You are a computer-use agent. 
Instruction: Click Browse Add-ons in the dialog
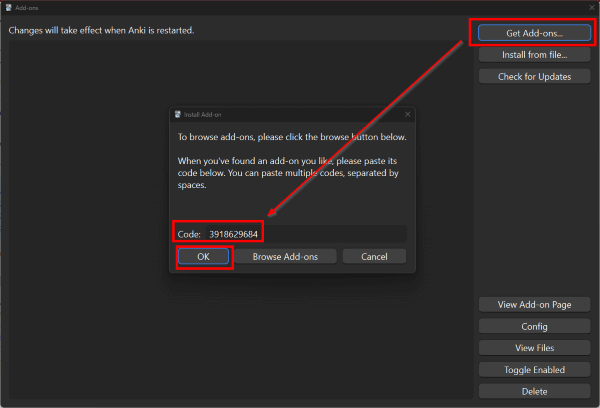pos(285,256)
